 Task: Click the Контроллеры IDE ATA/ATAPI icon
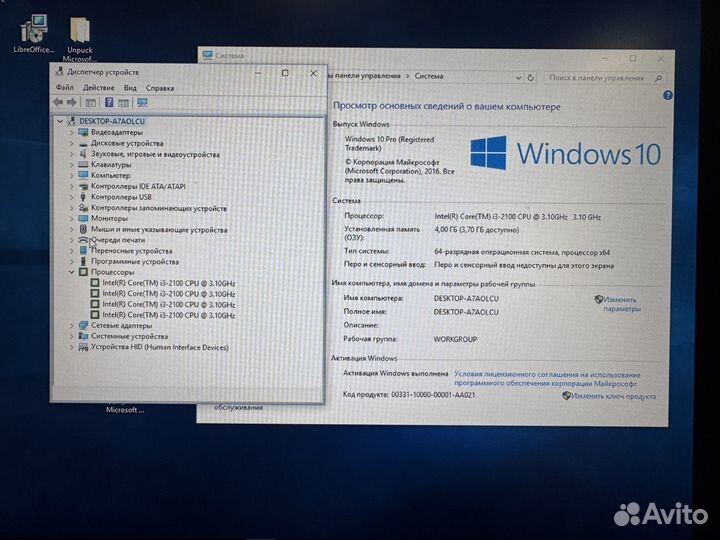tap(83, 186)
